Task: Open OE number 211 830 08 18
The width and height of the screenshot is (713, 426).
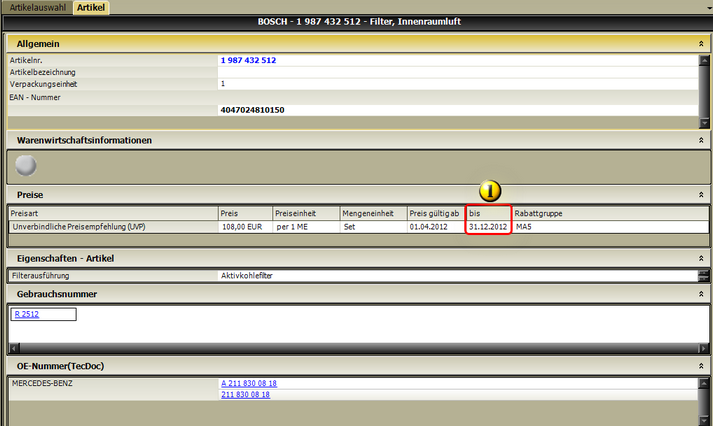Action: point(246,395)
